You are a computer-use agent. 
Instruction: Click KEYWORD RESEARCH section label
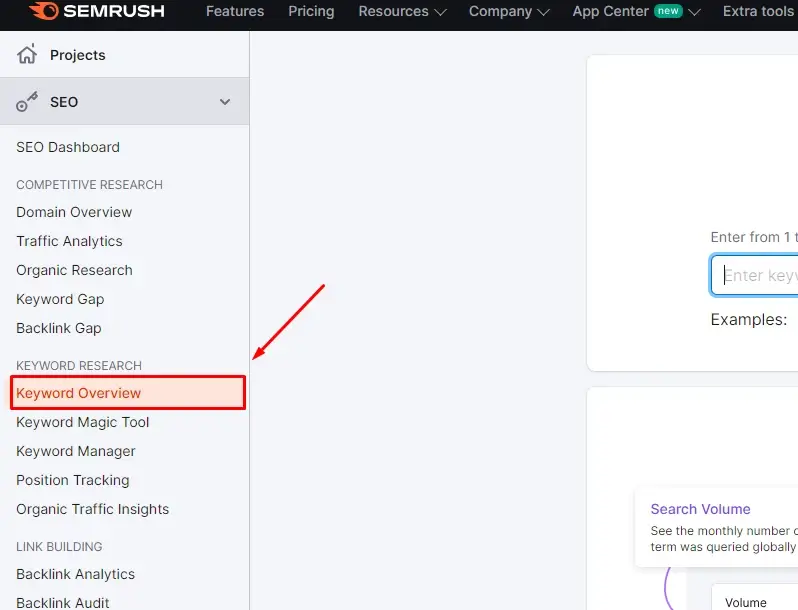pos(79,365)
